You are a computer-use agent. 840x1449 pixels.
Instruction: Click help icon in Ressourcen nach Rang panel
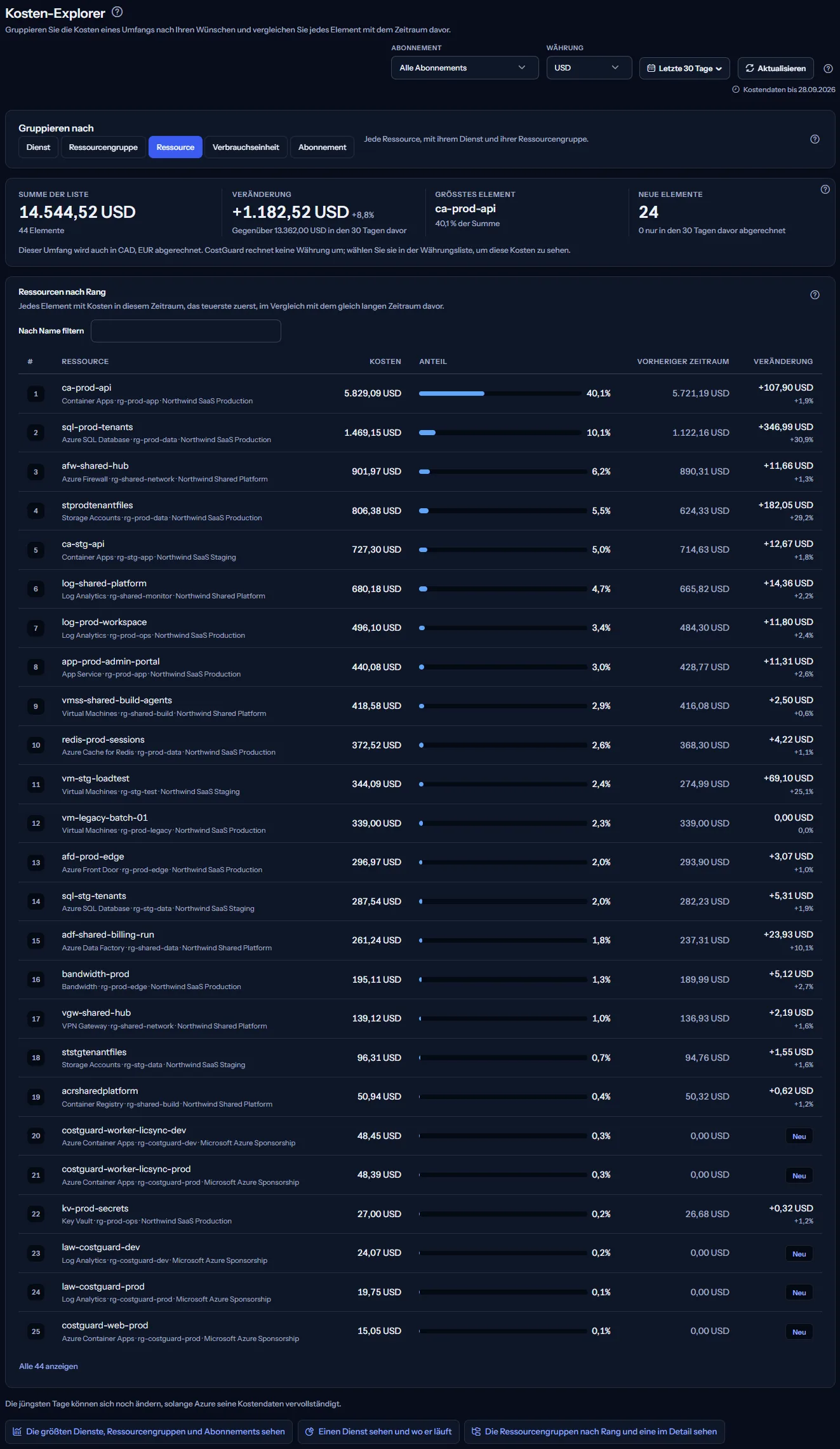tap(815, 295)
